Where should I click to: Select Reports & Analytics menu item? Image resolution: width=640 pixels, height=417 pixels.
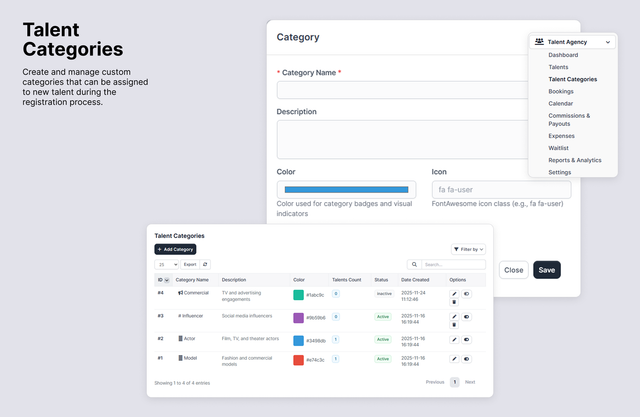tap(575, 160)
